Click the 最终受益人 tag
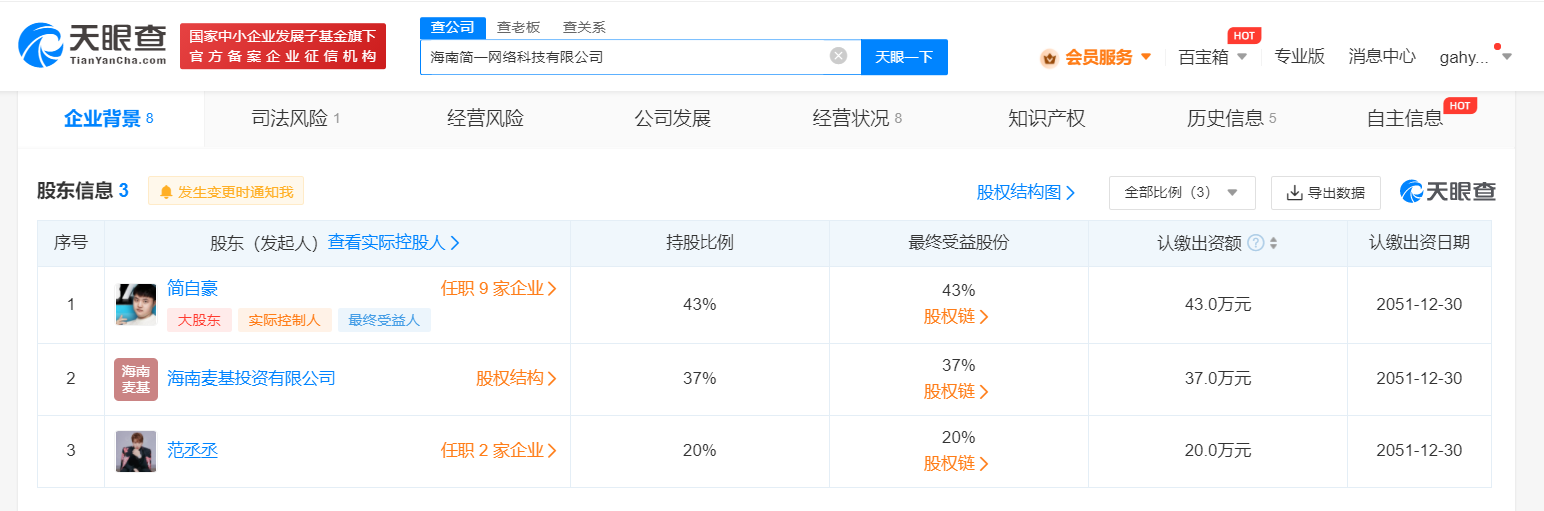1544x511 pixels. [384, 321]
